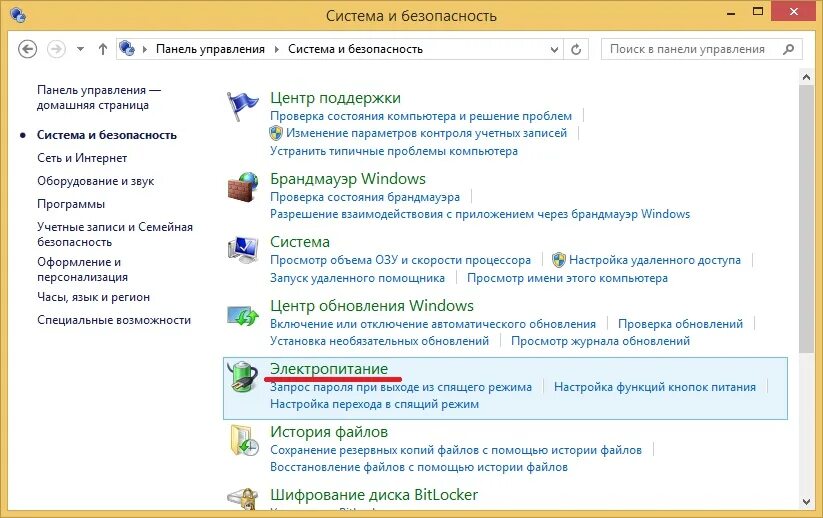Click Проверка обновлений link

click(680, 324)
